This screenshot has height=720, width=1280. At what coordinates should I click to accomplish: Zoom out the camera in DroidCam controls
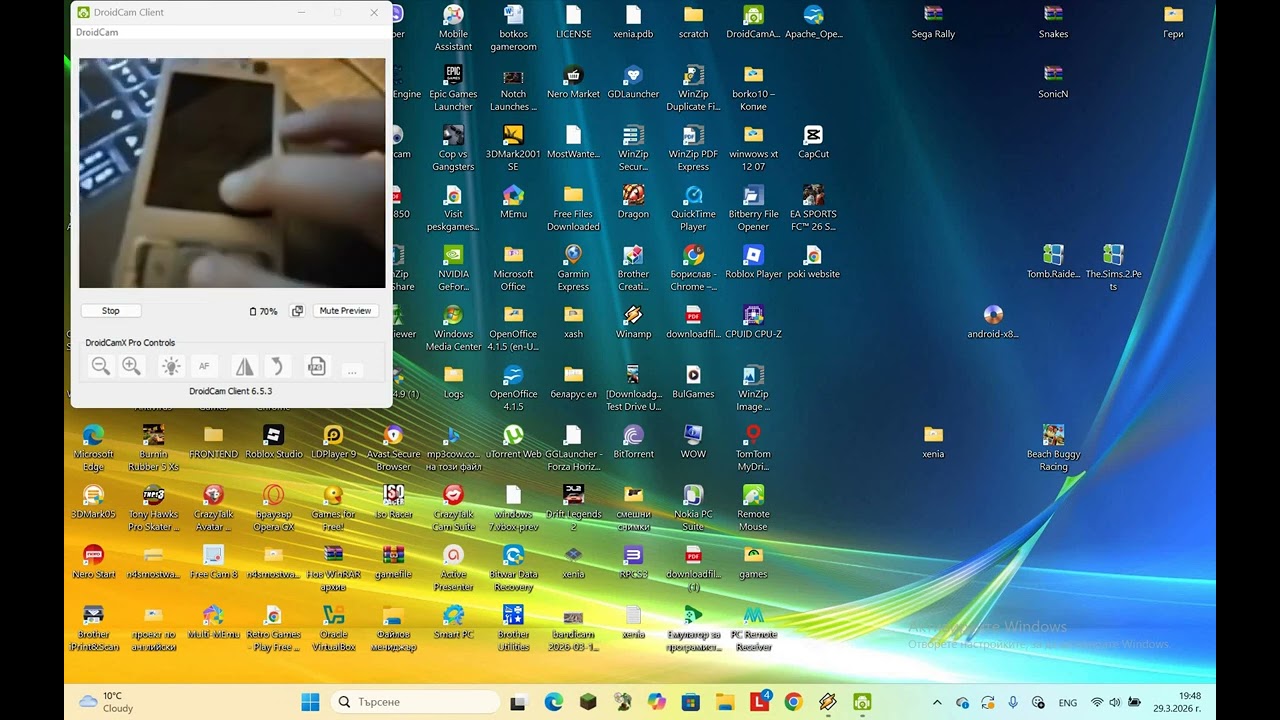click(101, 367)
